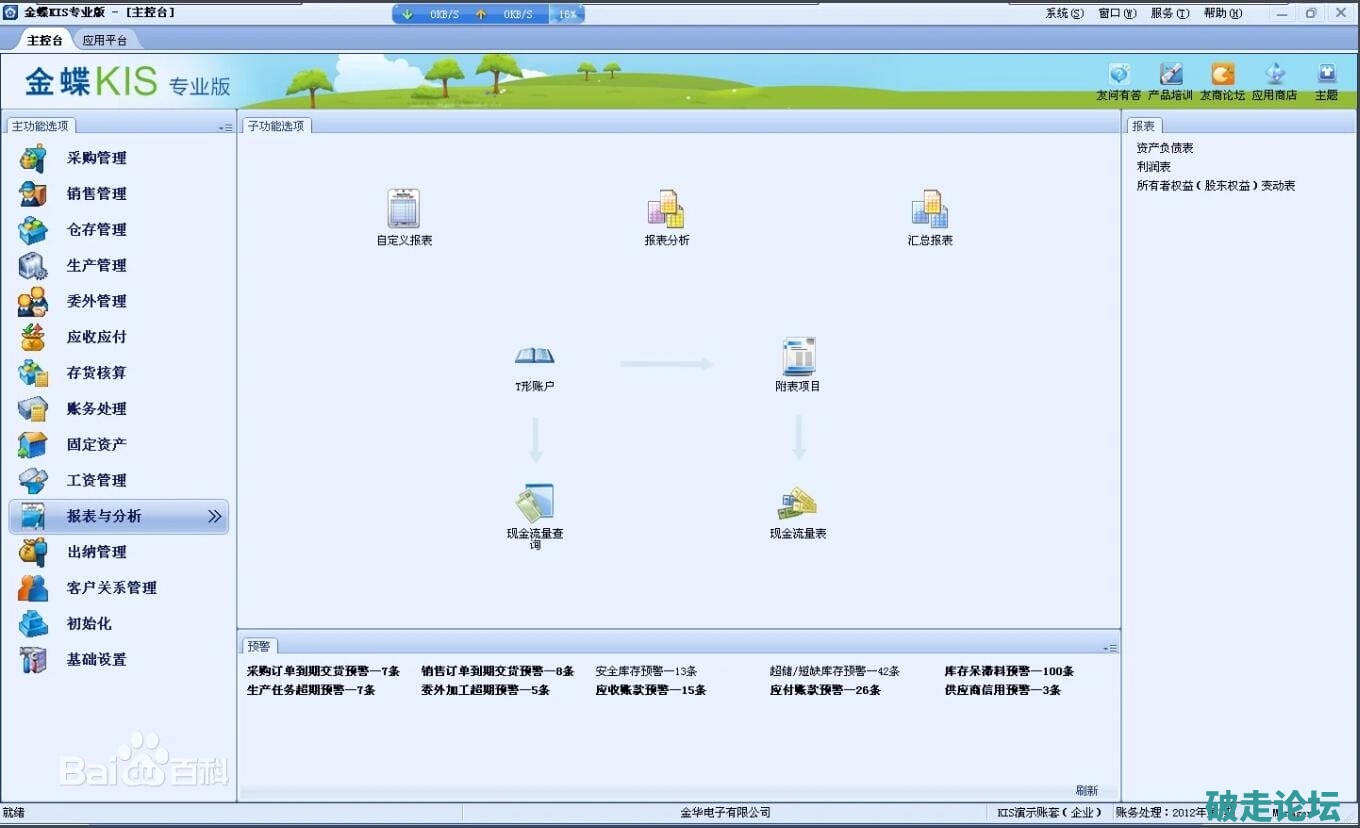Expand the 报表与分析 double-chevron arrow
1360x828 pixels.
click(x=214, y=516)
